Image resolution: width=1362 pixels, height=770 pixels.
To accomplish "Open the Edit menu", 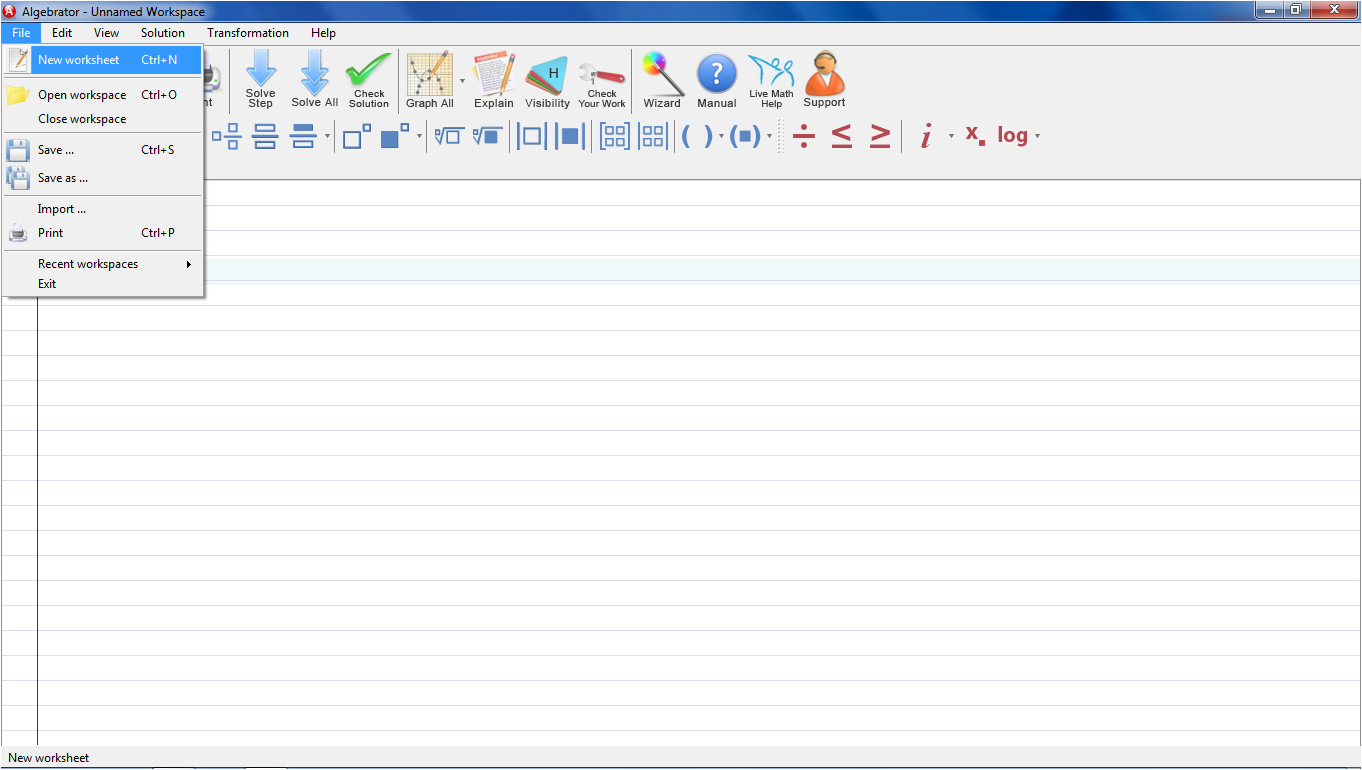I will pos(62,33).
